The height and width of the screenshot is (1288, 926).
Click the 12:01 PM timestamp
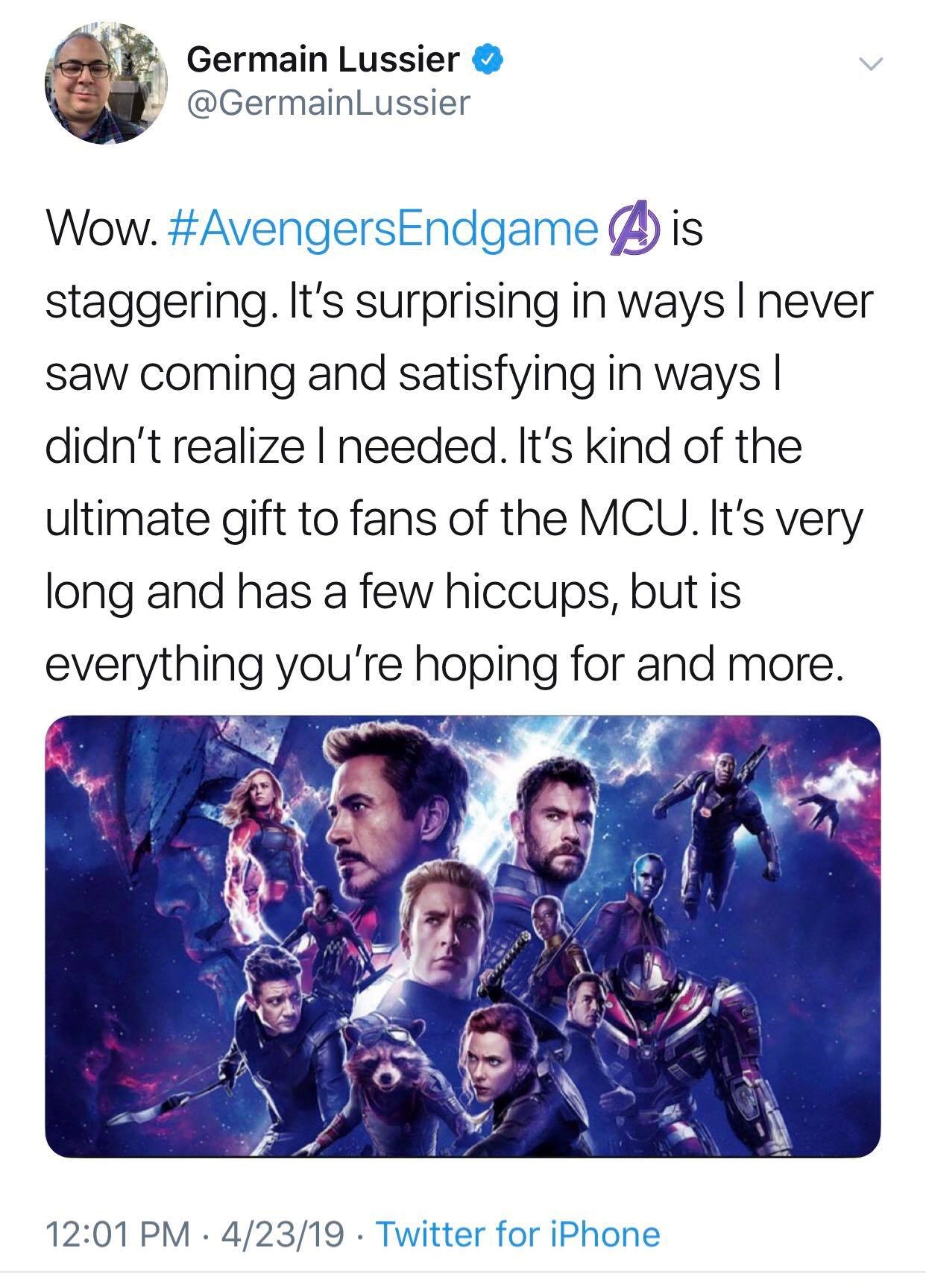coord(118,1234)
